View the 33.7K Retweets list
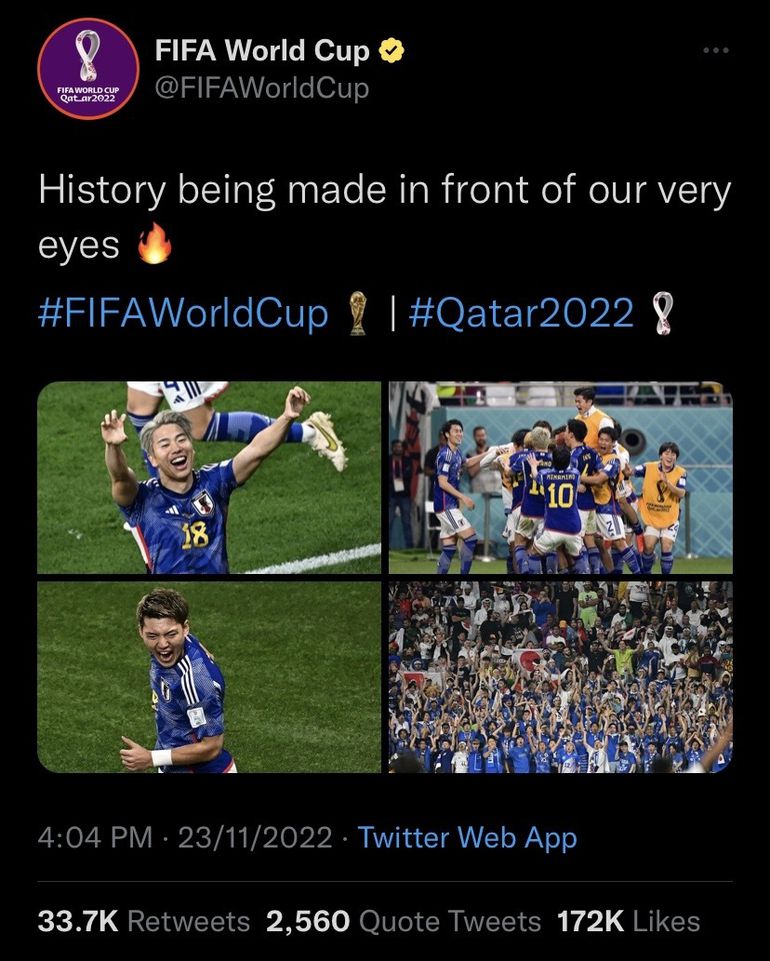Image resolution: width=770 pixels, height=961 pixels. point(143,921)
